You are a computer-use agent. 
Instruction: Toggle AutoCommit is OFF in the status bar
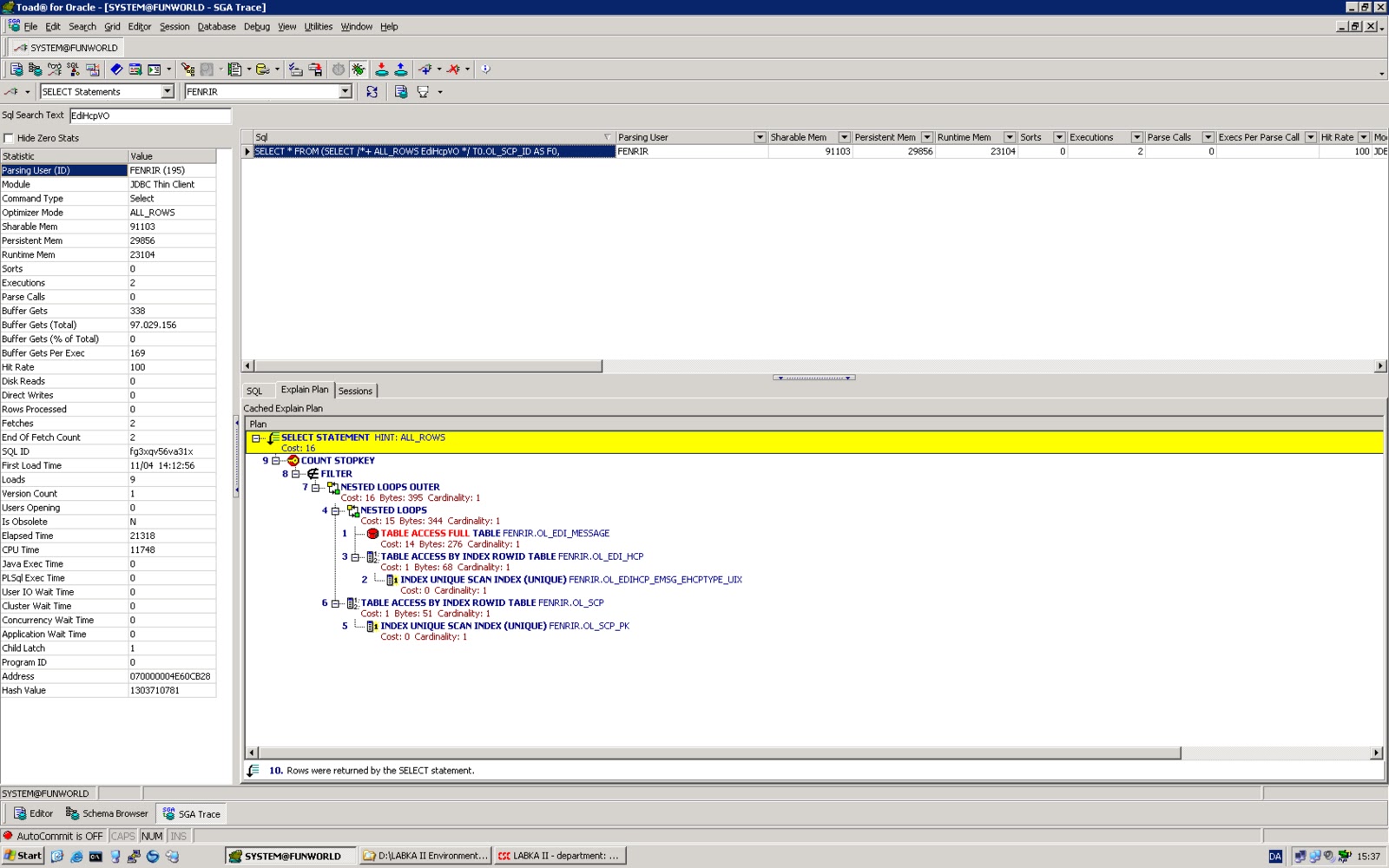pyautogui.click(x=54, y=836)
